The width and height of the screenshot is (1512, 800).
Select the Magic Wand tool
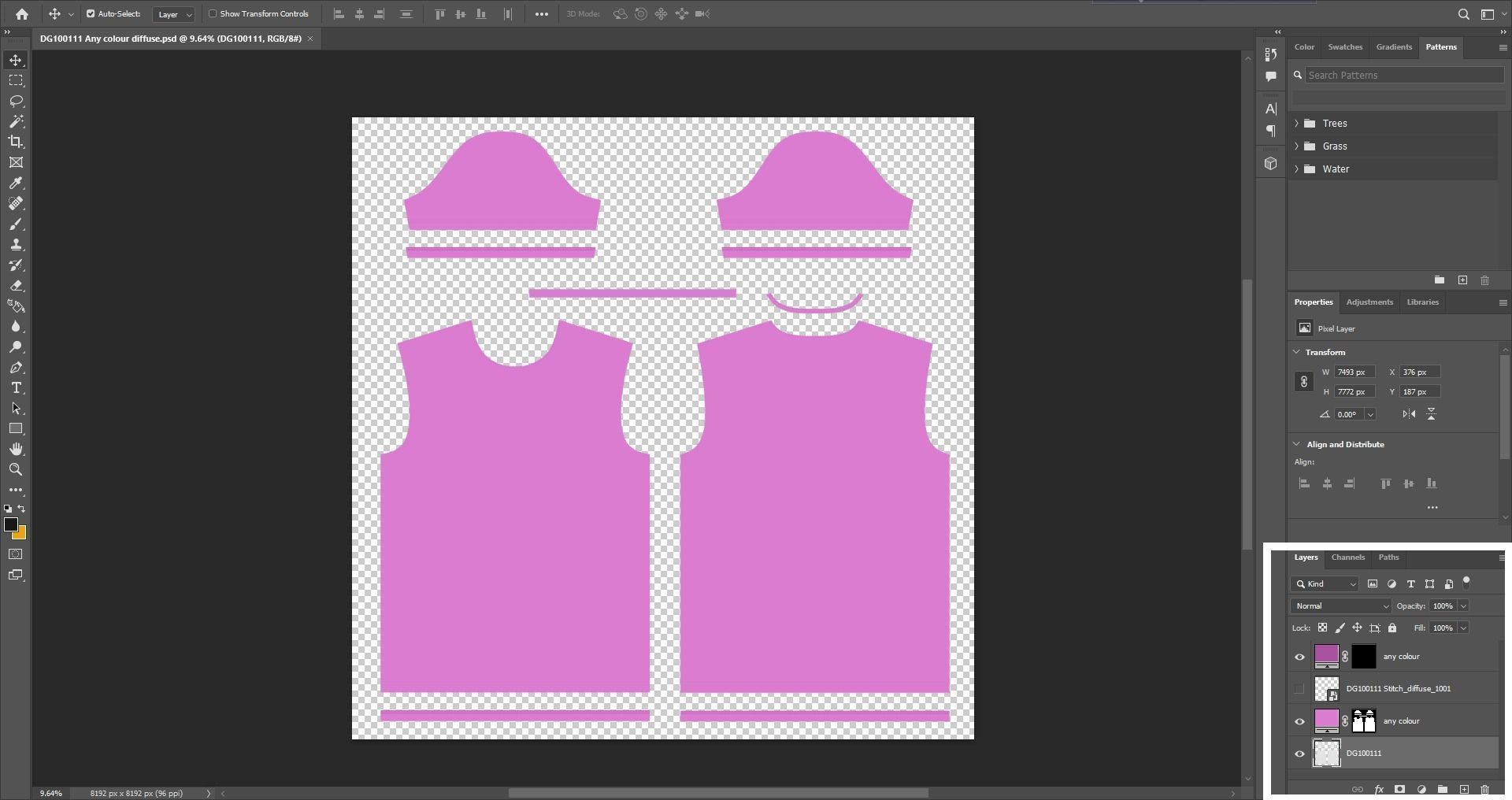click(x=16, y=121)
